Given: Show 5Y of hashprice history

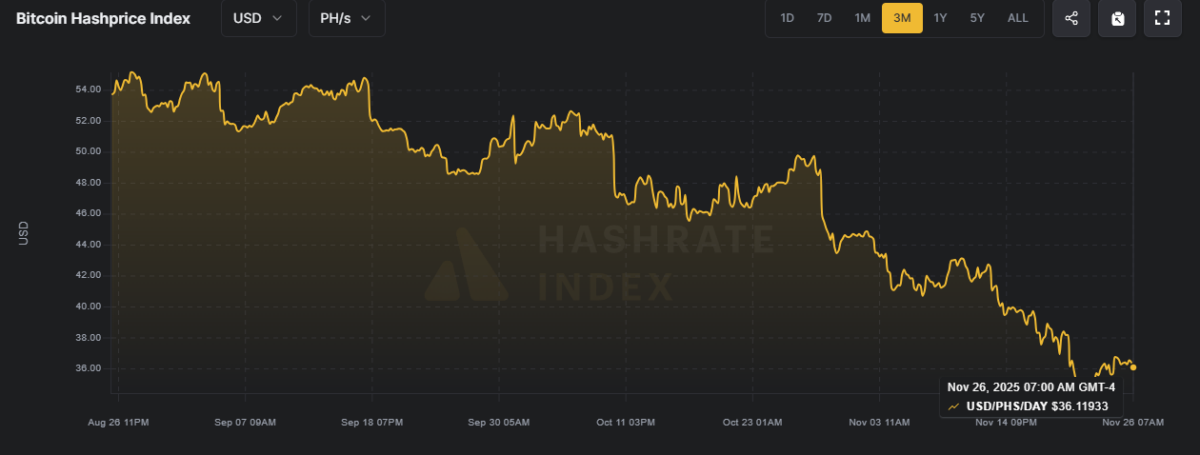Looking at the screenshot, I should pyautogui.click(x=977, y=18).
